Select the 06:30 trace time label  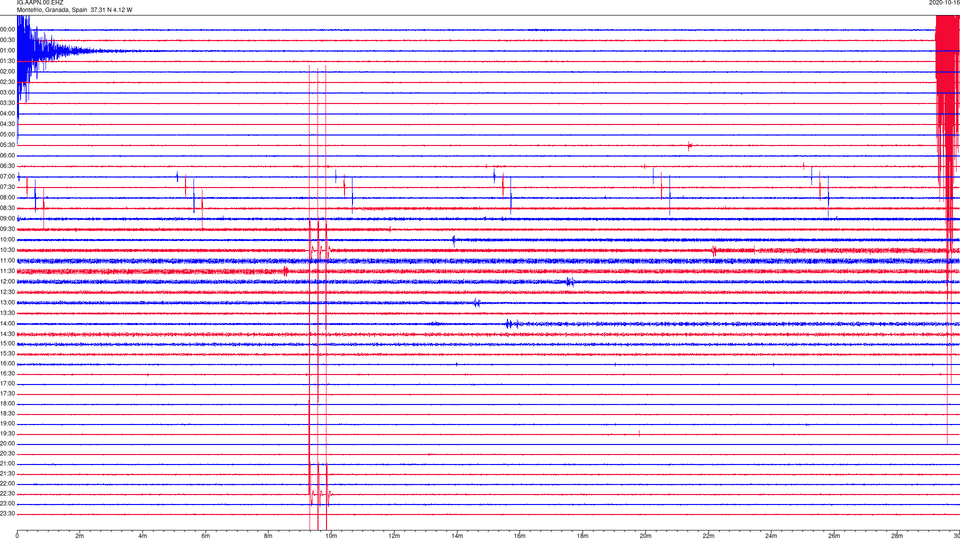[x=8, y=166]
